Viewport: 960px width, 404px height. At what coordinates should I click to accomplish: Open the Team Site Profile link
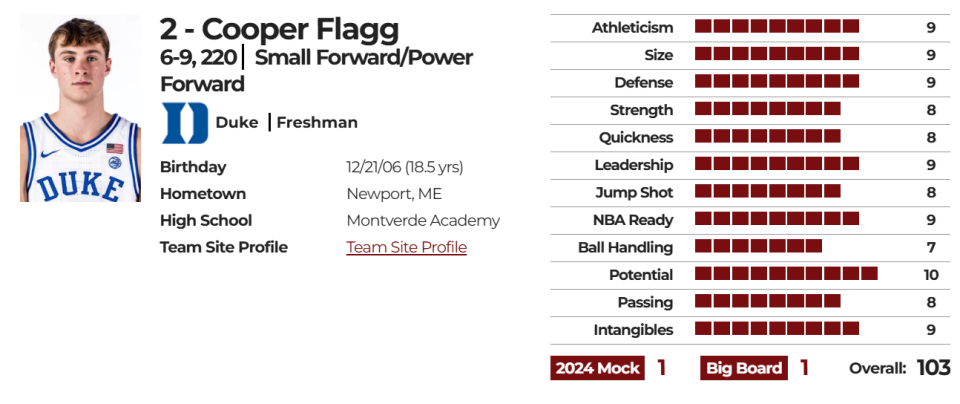coord(407,247)
